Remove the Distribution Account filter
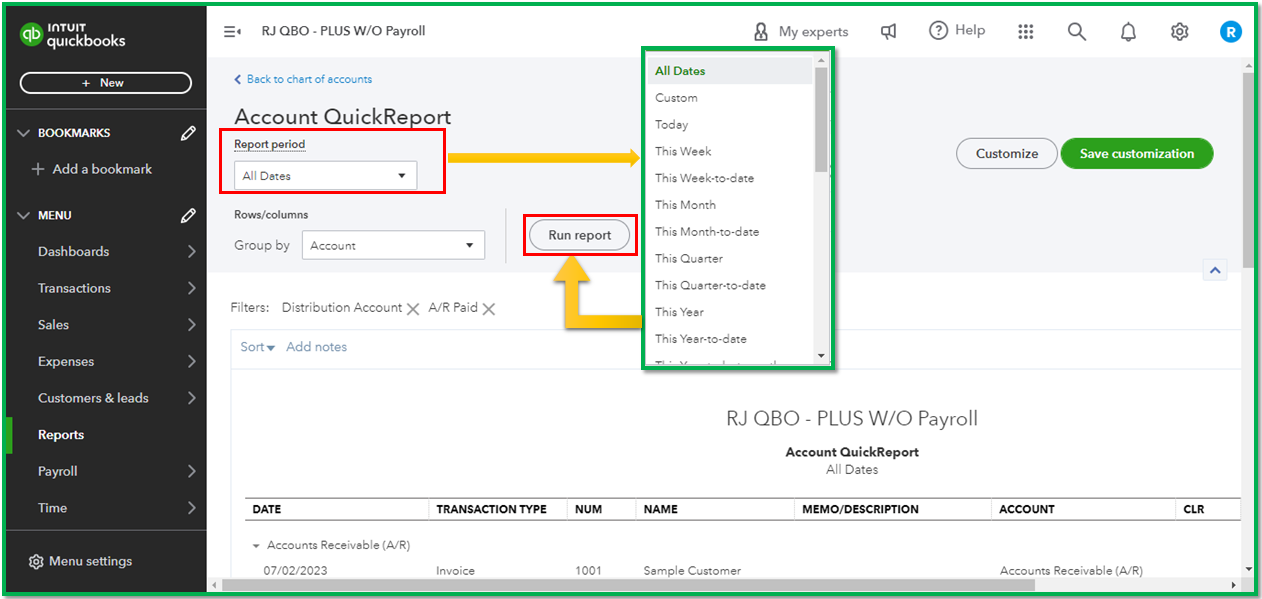 414,308
